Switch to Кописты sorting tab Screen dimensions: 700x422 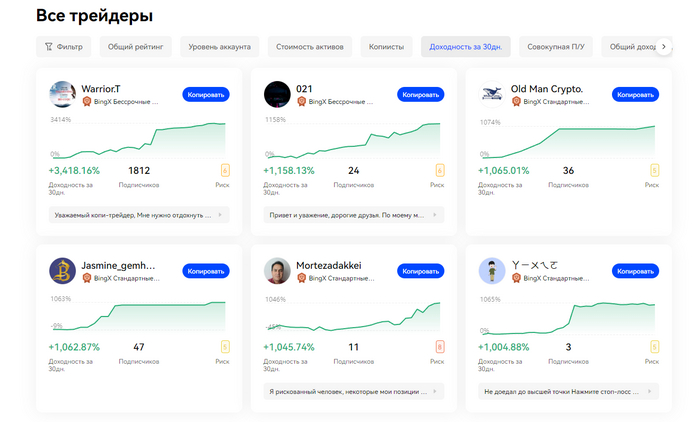click(x=386, y=47)
